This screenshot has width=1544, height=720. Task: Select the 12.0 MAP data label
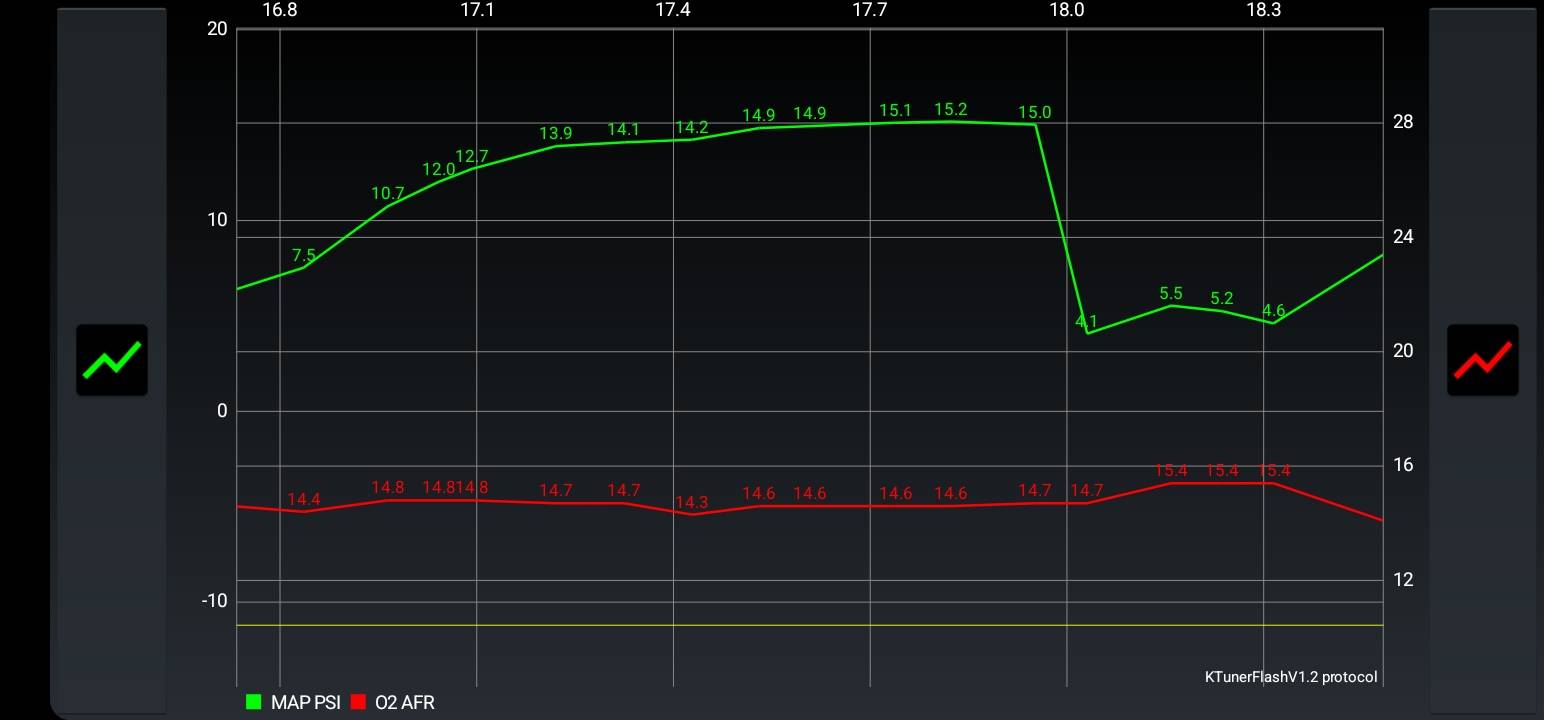(x=438, y=170)
